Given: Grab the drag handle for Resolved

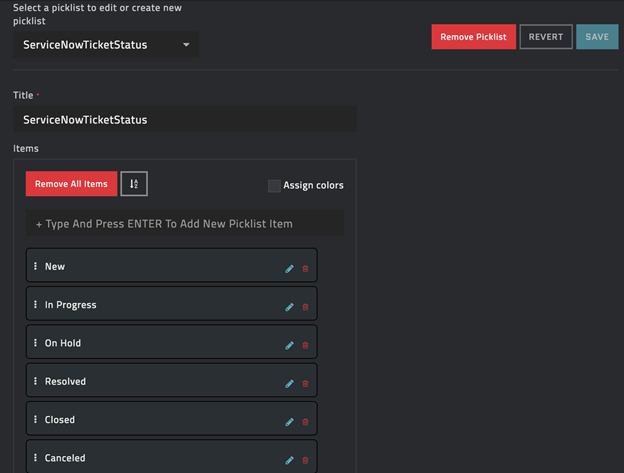Looking at the screenshot, I should pos(35,381).
